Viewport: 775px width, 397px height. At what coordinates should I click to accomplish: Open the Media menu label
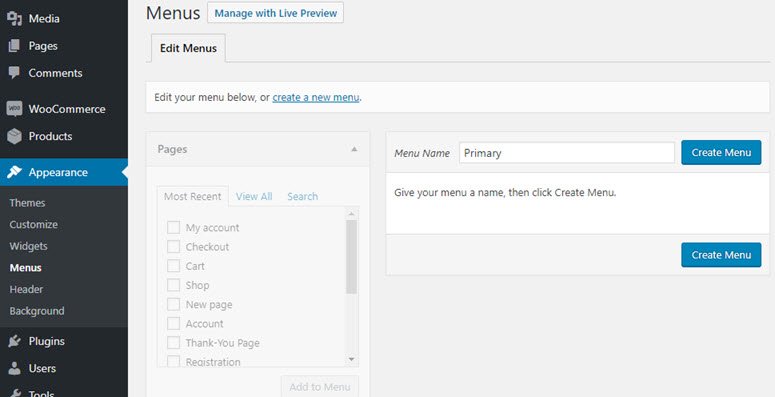click(44, 19)
